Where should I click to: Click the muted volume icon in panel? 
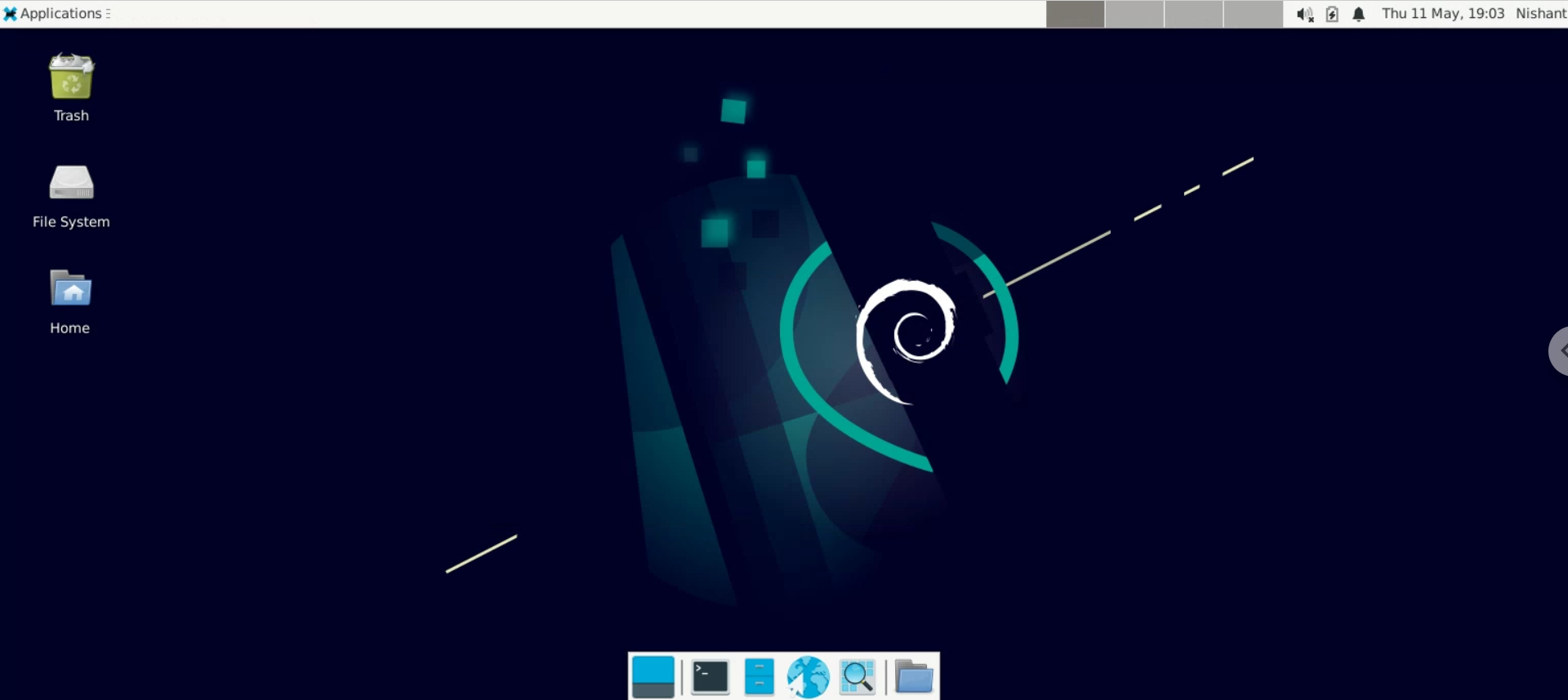pyautogui.click(x=1305, y=14)
